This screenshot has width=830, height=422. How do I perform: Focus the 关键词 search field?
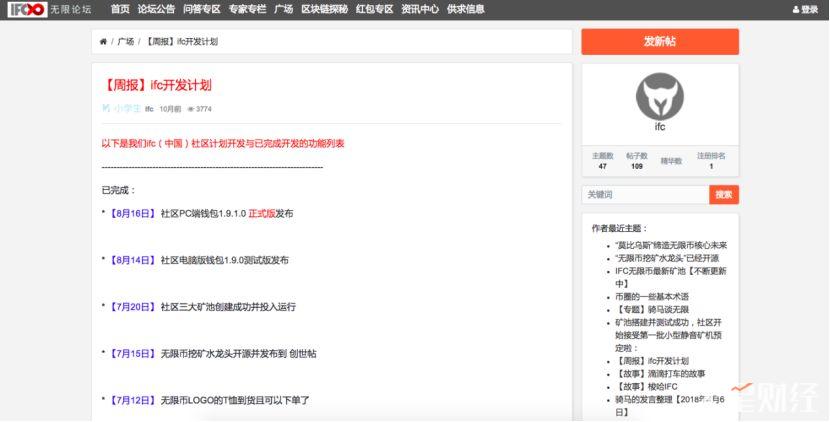[x=645, y=195]
